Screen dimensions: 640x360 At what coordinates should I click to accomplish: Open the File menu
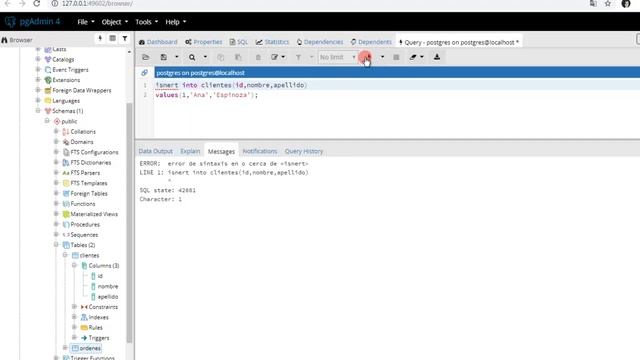click(x=86, y=22)
